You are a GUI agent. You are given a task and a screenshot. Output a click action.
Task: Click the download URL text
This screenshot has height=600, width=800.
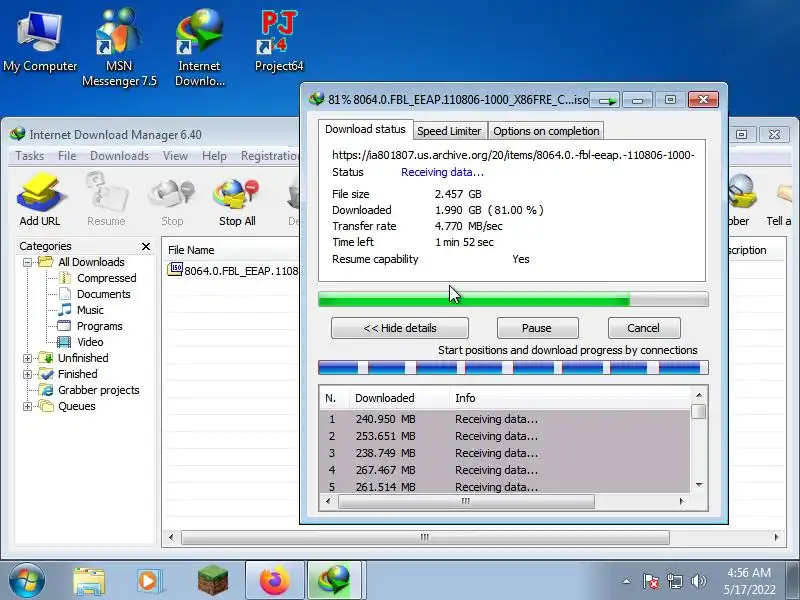point(513,155)
